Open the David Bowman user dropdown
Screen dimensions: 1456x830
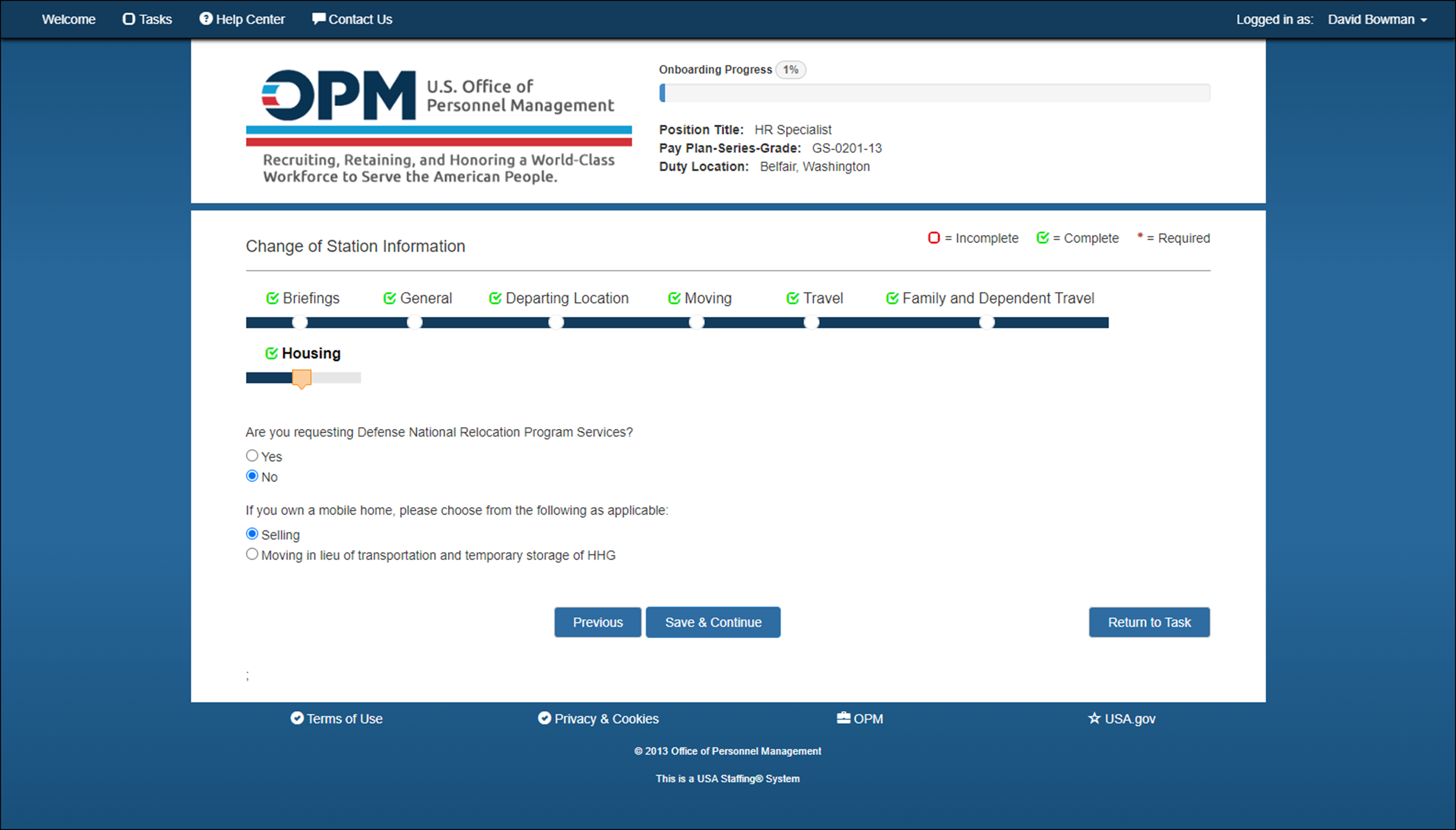coord(1377,19)
